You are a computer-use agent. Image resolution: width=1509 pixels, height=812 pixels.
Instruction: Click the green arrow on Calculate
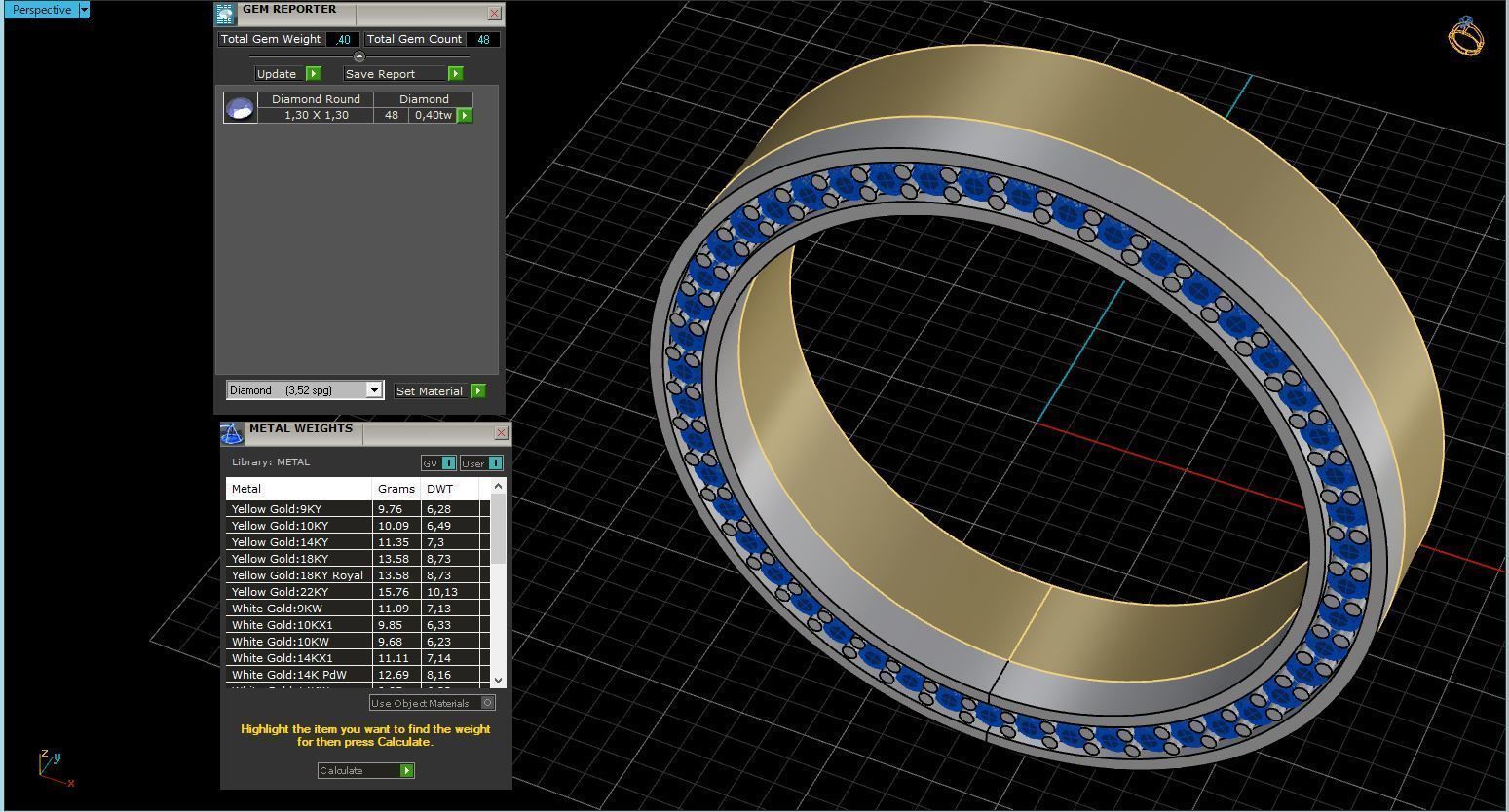[x=406, y=770]
